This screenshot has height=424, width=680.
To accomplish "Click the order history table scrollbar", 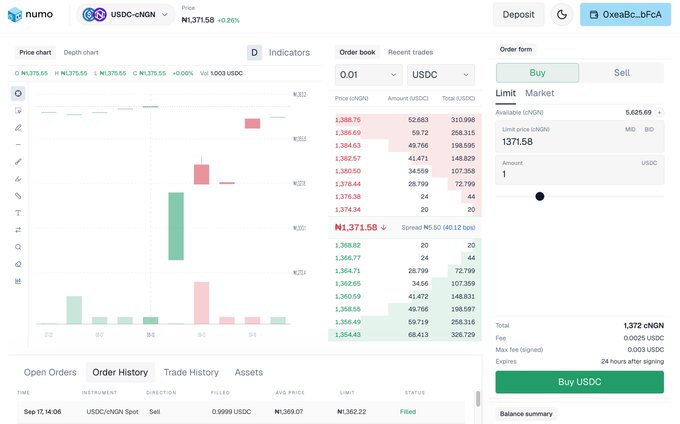I will 478,398.
